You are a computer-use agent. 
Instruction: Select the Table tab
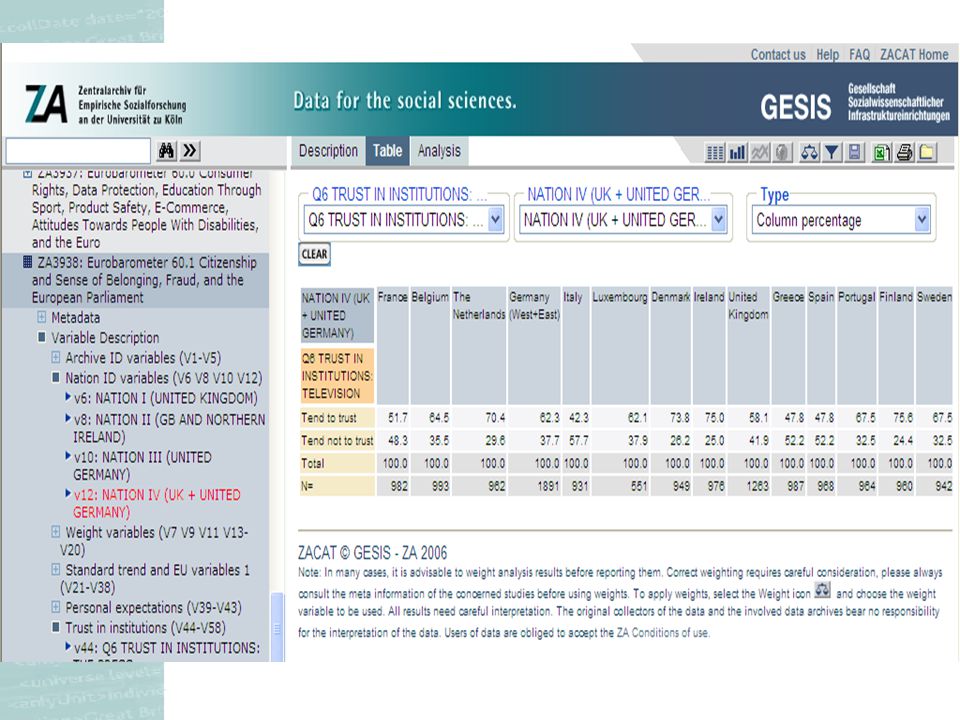point(388,151)
